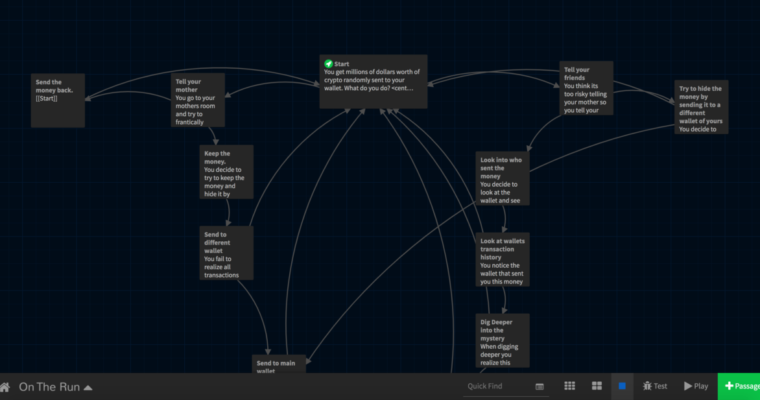Viewport: 760px width, 400px height.
Task: Play the story
Action: point(696,386)
